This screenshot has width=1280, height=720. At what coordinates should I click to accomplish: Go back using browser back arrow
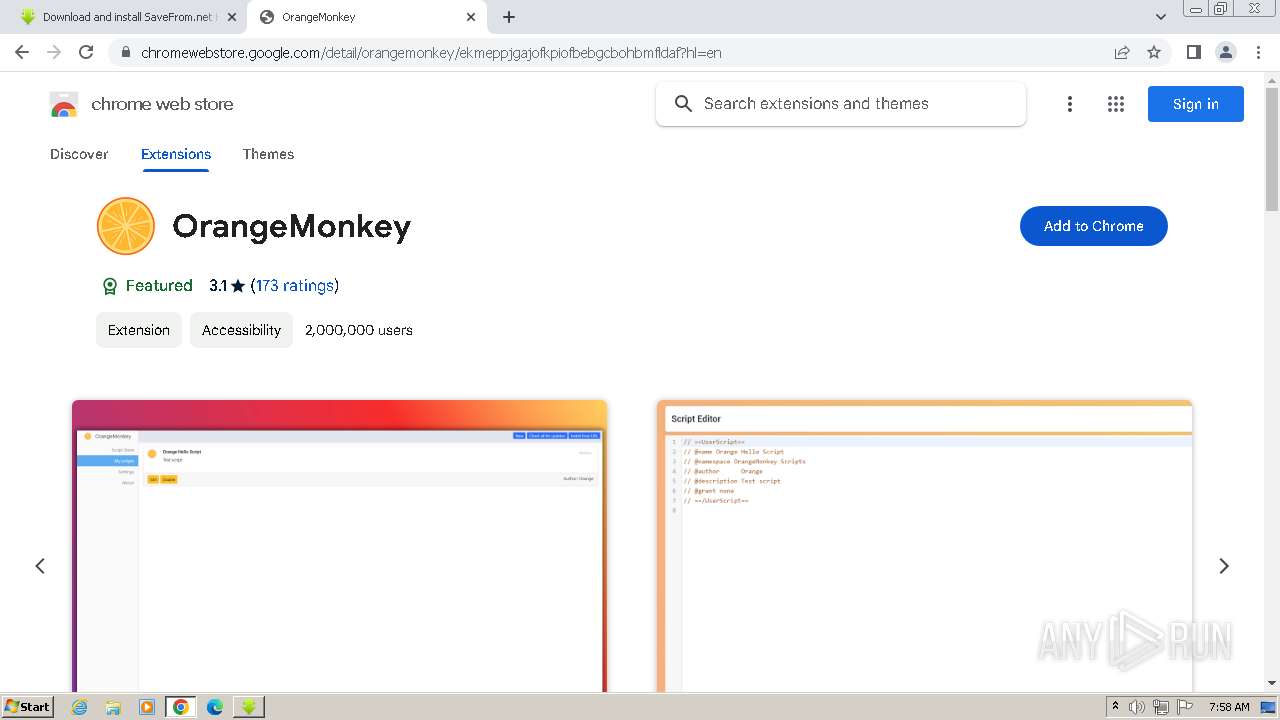pos(22,52)
